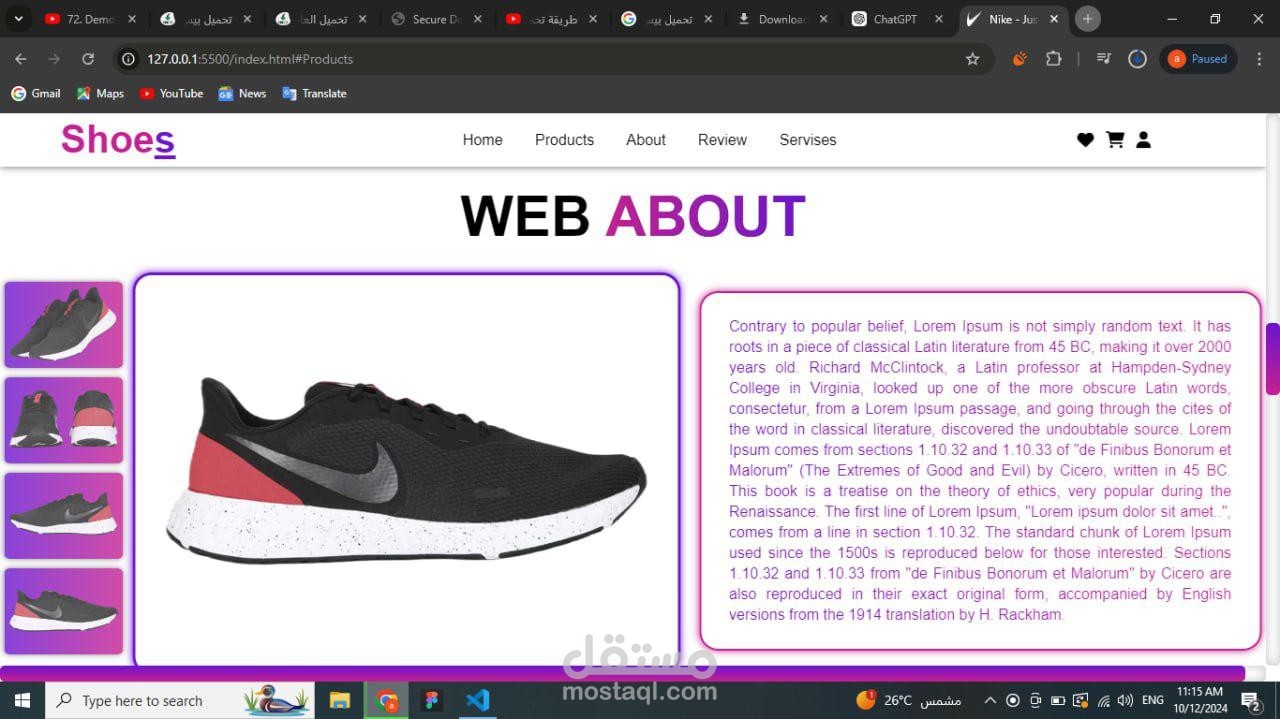Switch the ENG input language

(1152, 700)
